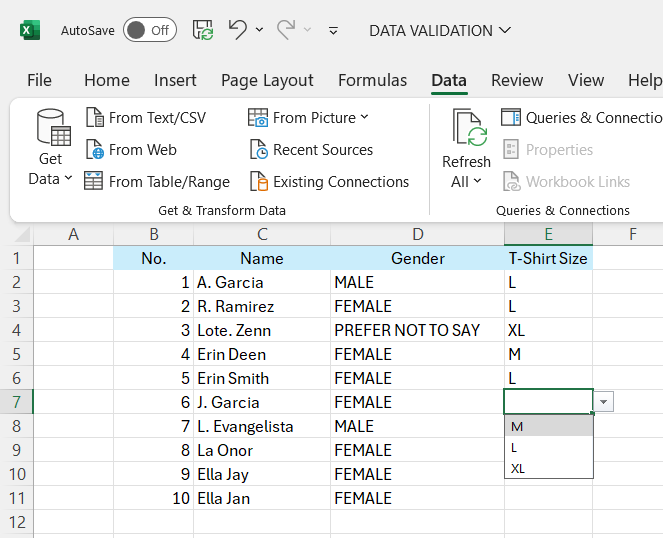Open the Page Layout tab
This screenshot has height=538, width=663.
click(267, 80)
